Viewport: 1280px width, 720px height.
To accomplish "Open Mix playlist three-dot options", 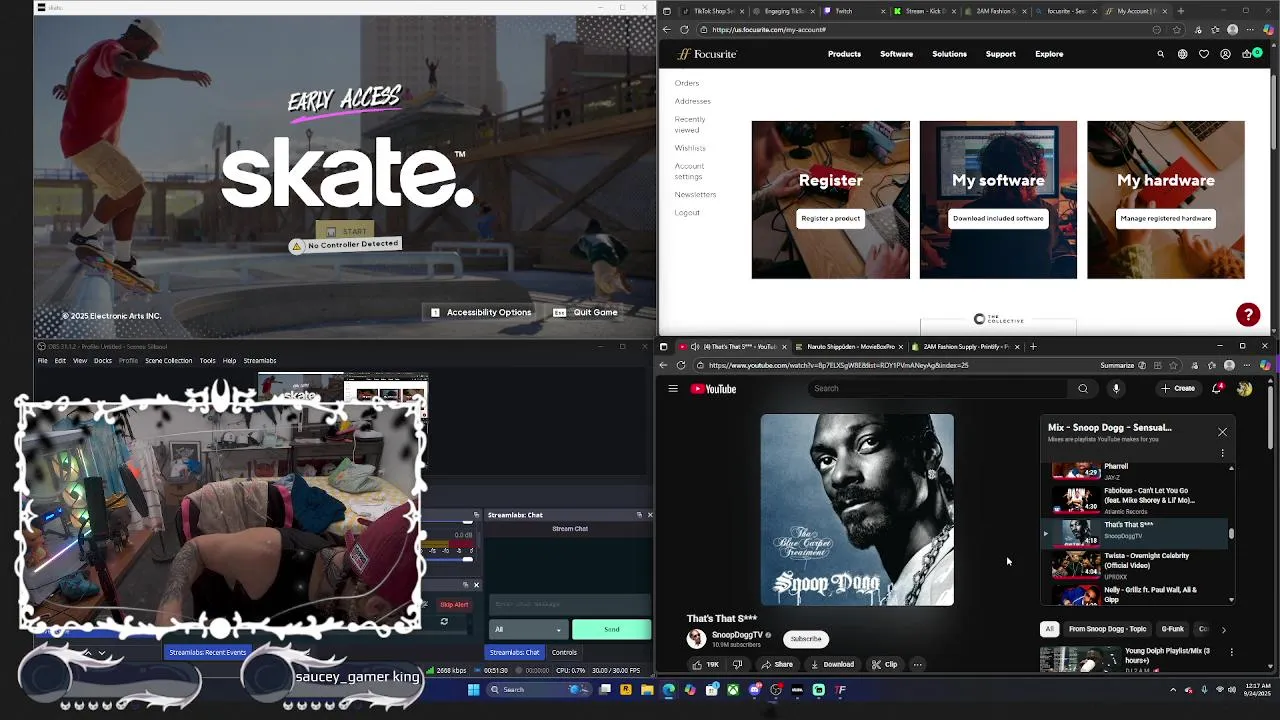I will pos(1222,453).
